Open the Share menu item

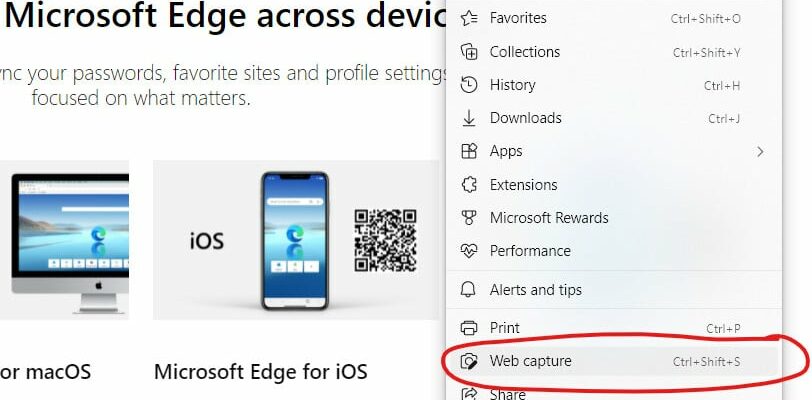(507, 394)
